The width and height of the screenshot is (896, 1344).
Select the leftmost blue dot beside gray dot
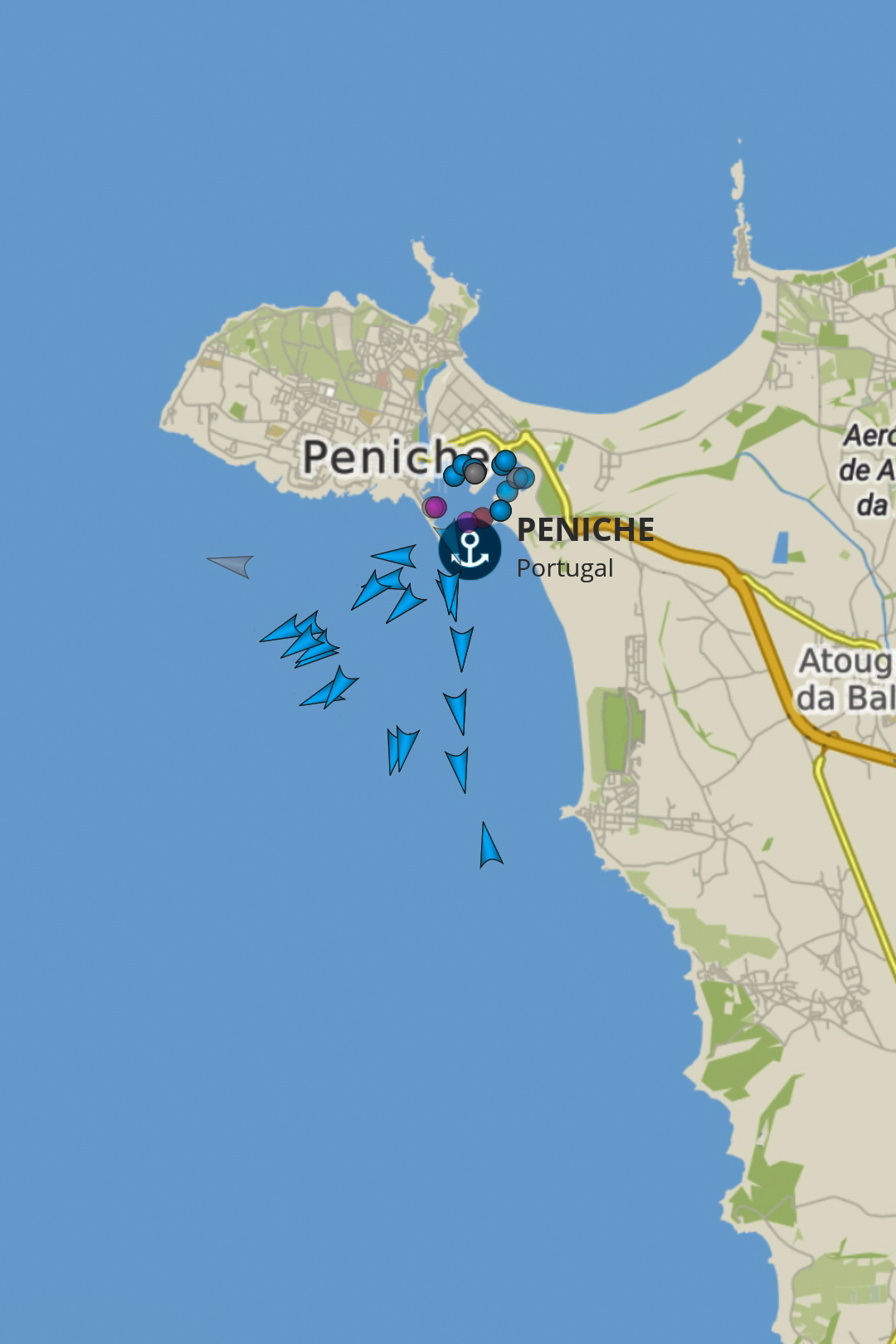(x=454, y=475)
